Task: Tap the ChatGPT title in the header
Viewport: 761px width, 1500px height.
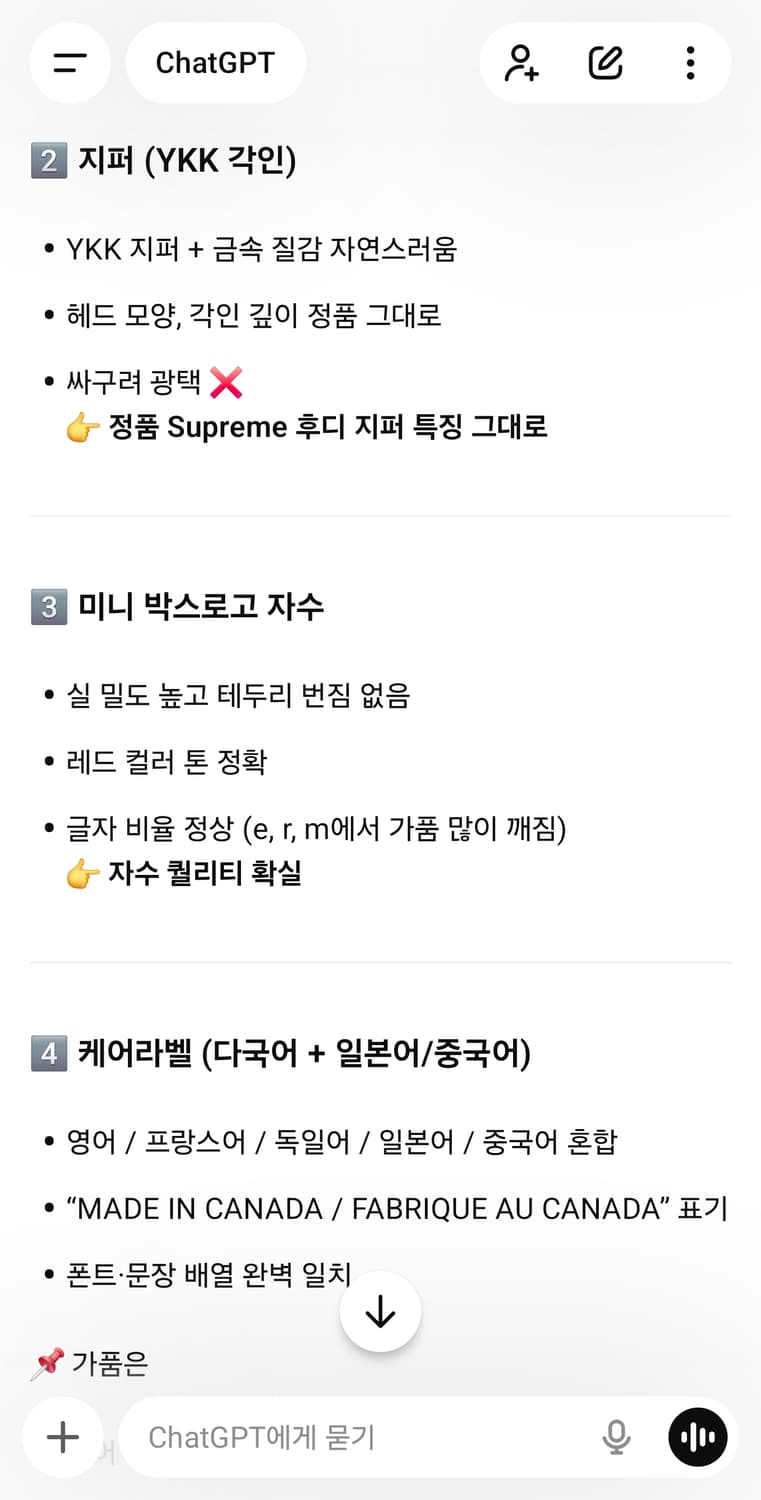Action: (215, 62)
